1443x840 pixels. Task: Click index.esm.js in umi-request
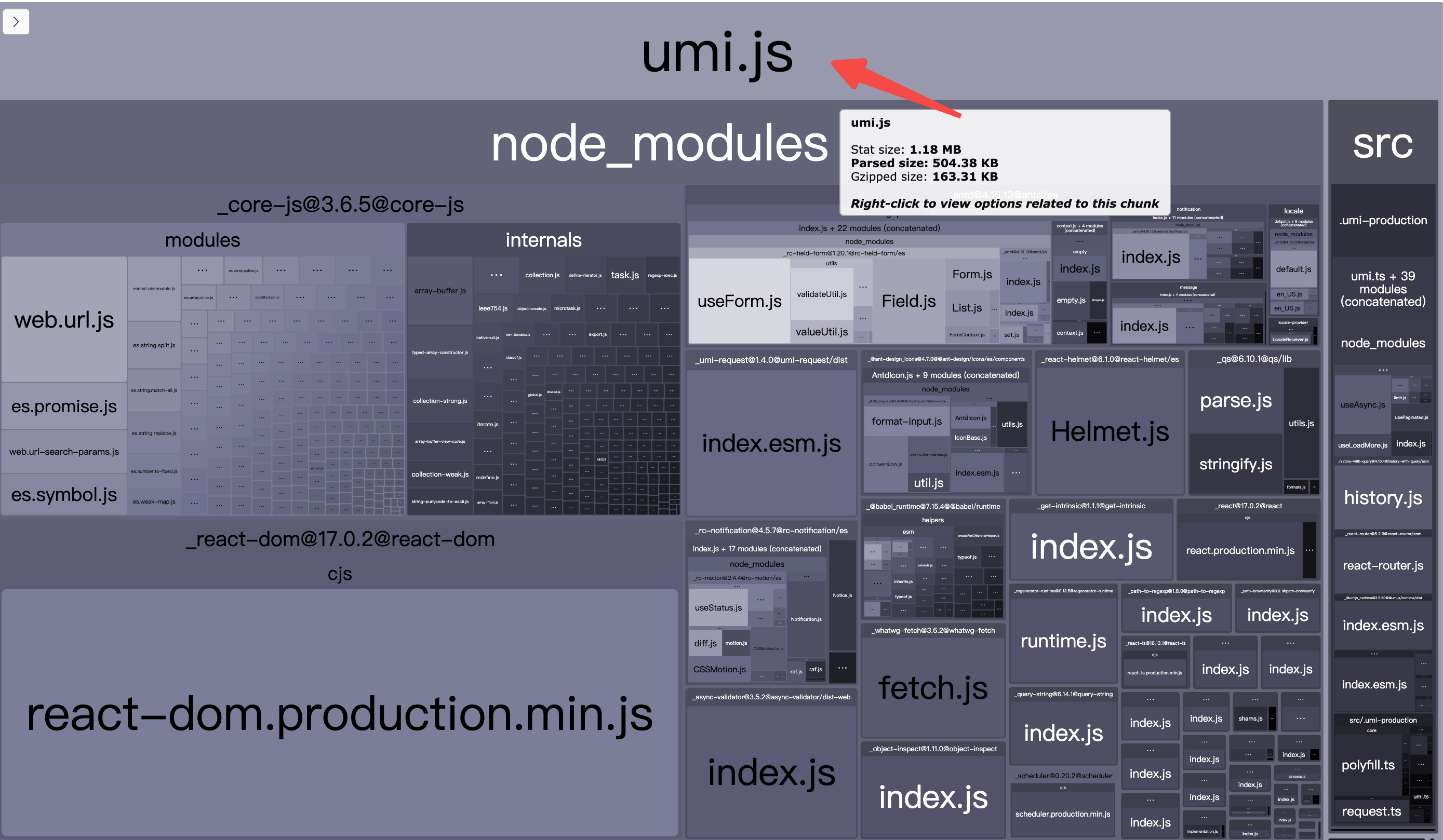pos(771,443)
